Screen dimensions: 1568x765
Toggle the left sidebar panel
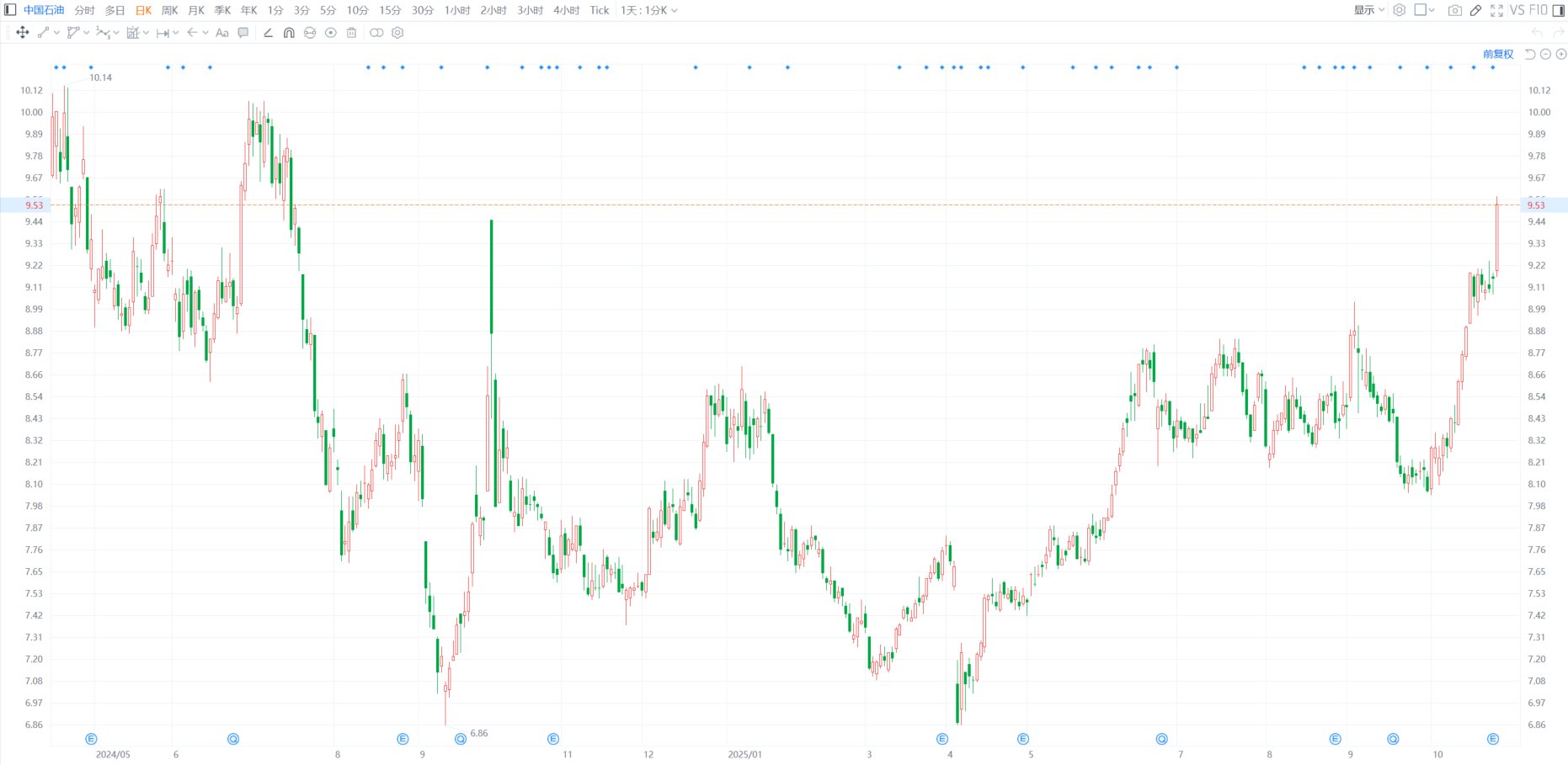(x=10, y=10)
